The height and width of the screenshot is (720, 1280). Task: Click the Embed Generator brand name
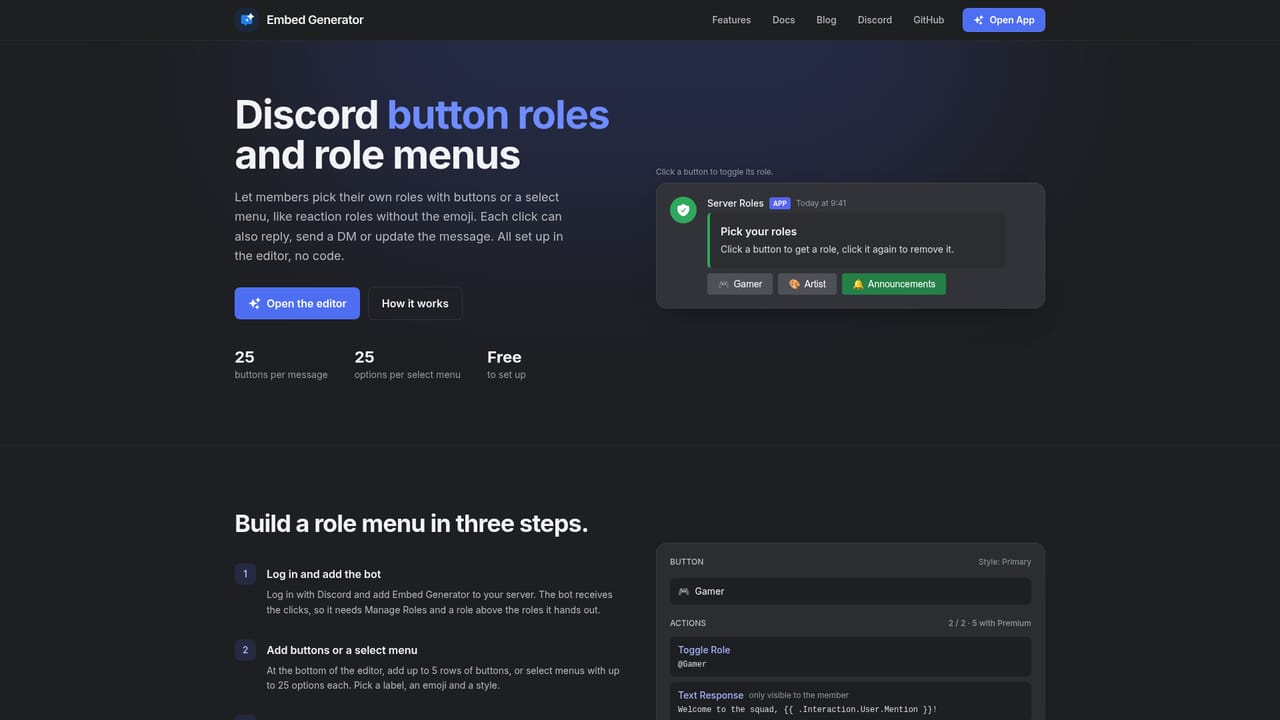point(315,20)
